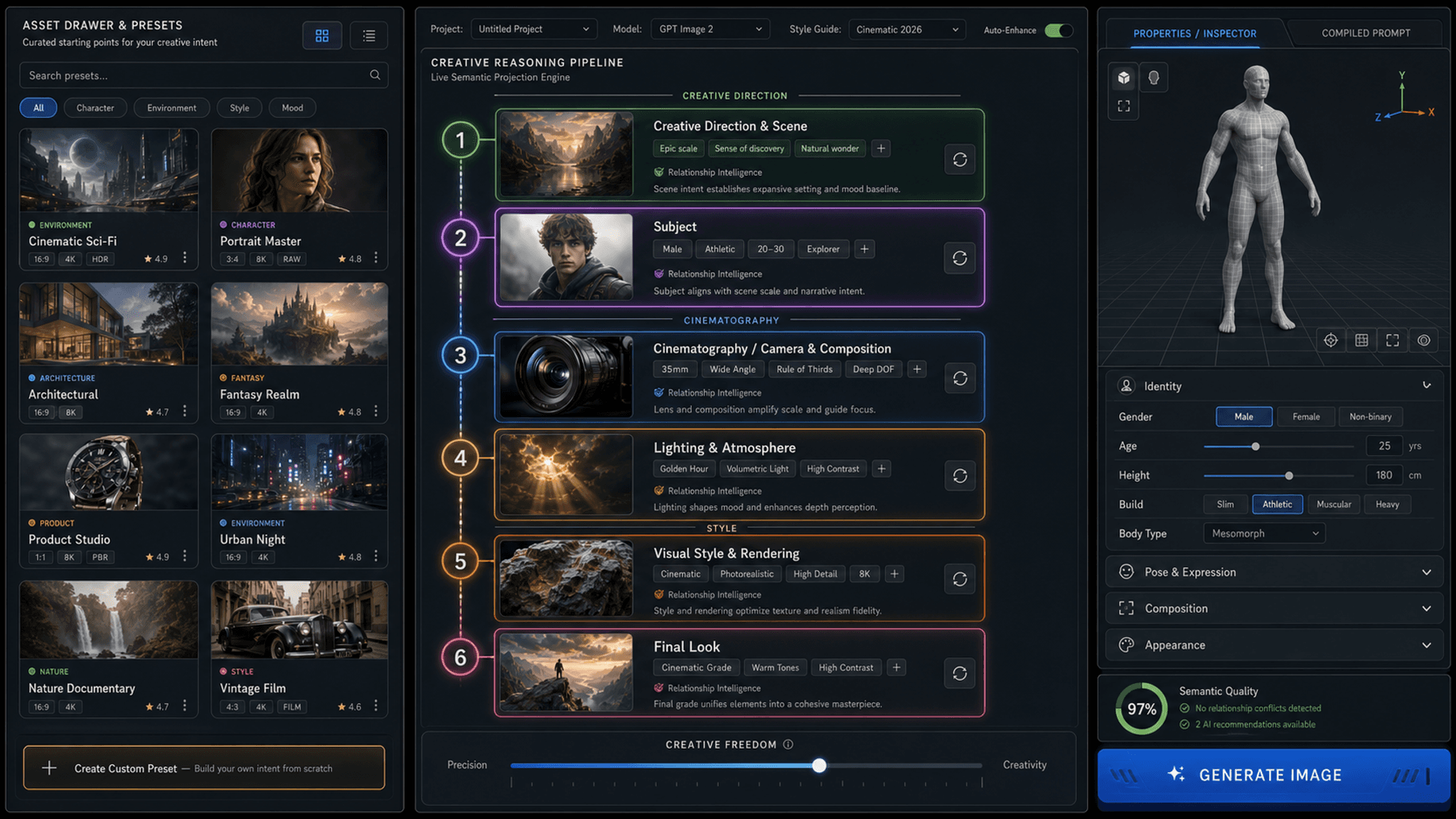Regenerate the Final Look step
1456x819 pixels.
tap(960, 673)
